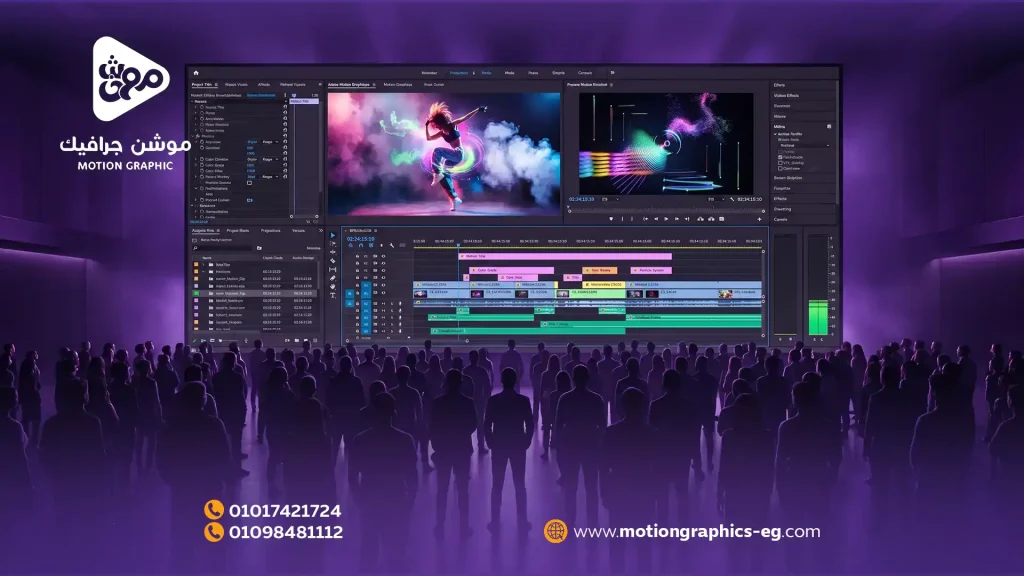This screenshot has height=576, width=1024.
Task: Open the Fit zoom dropdown under monitor
Action: tap(611, 199)
